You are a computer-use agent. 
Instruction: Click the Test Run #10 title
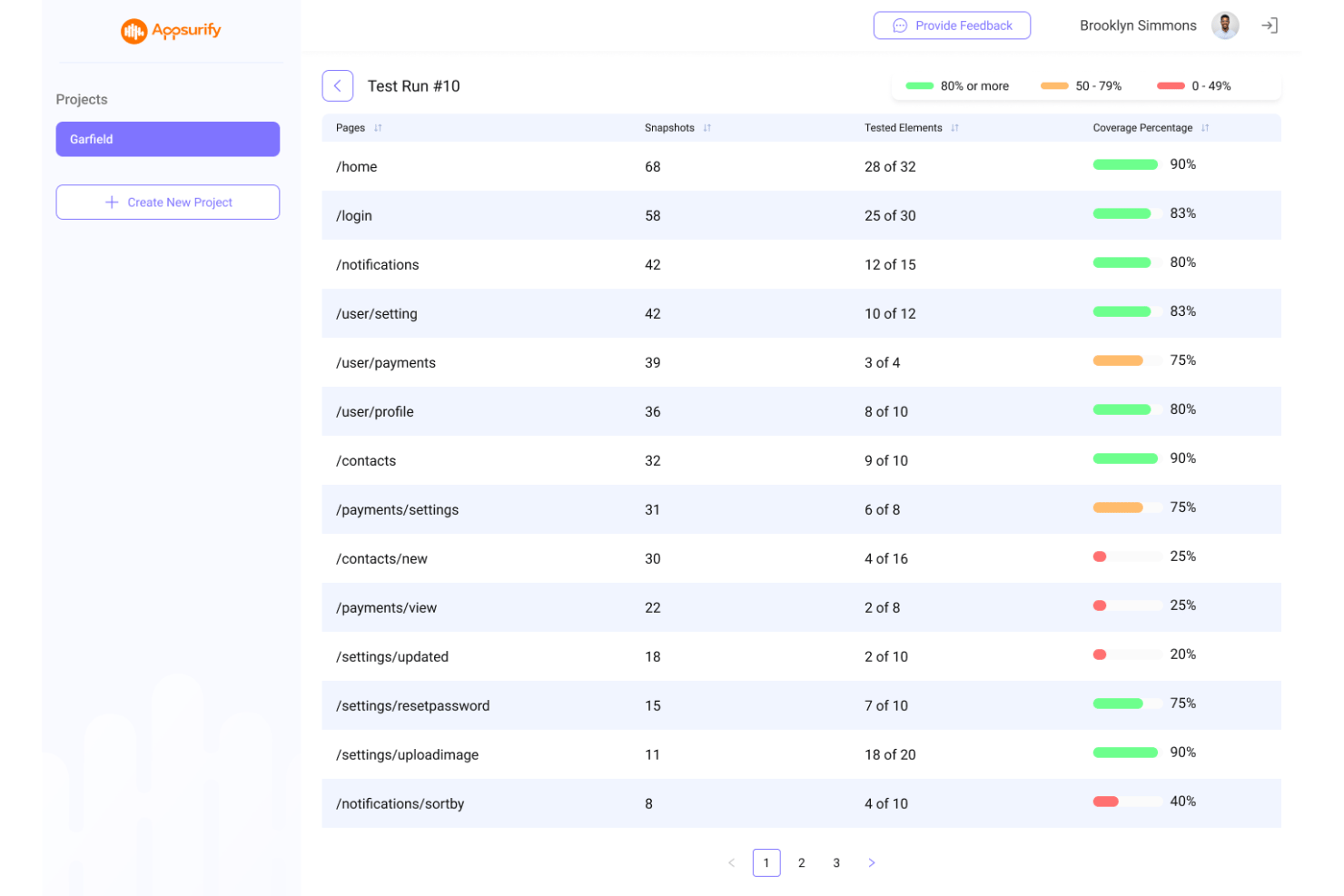coord(413,86)
